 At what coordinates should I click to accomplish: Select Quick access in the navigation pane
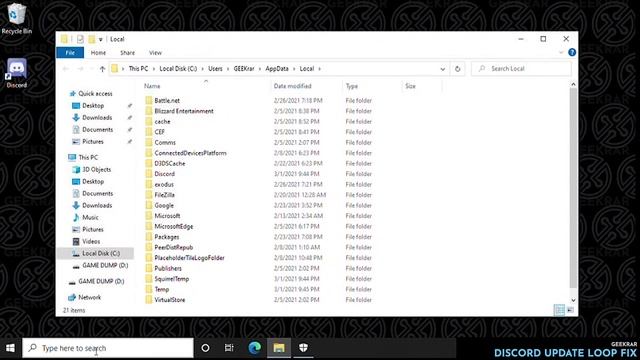pos(91,93)
